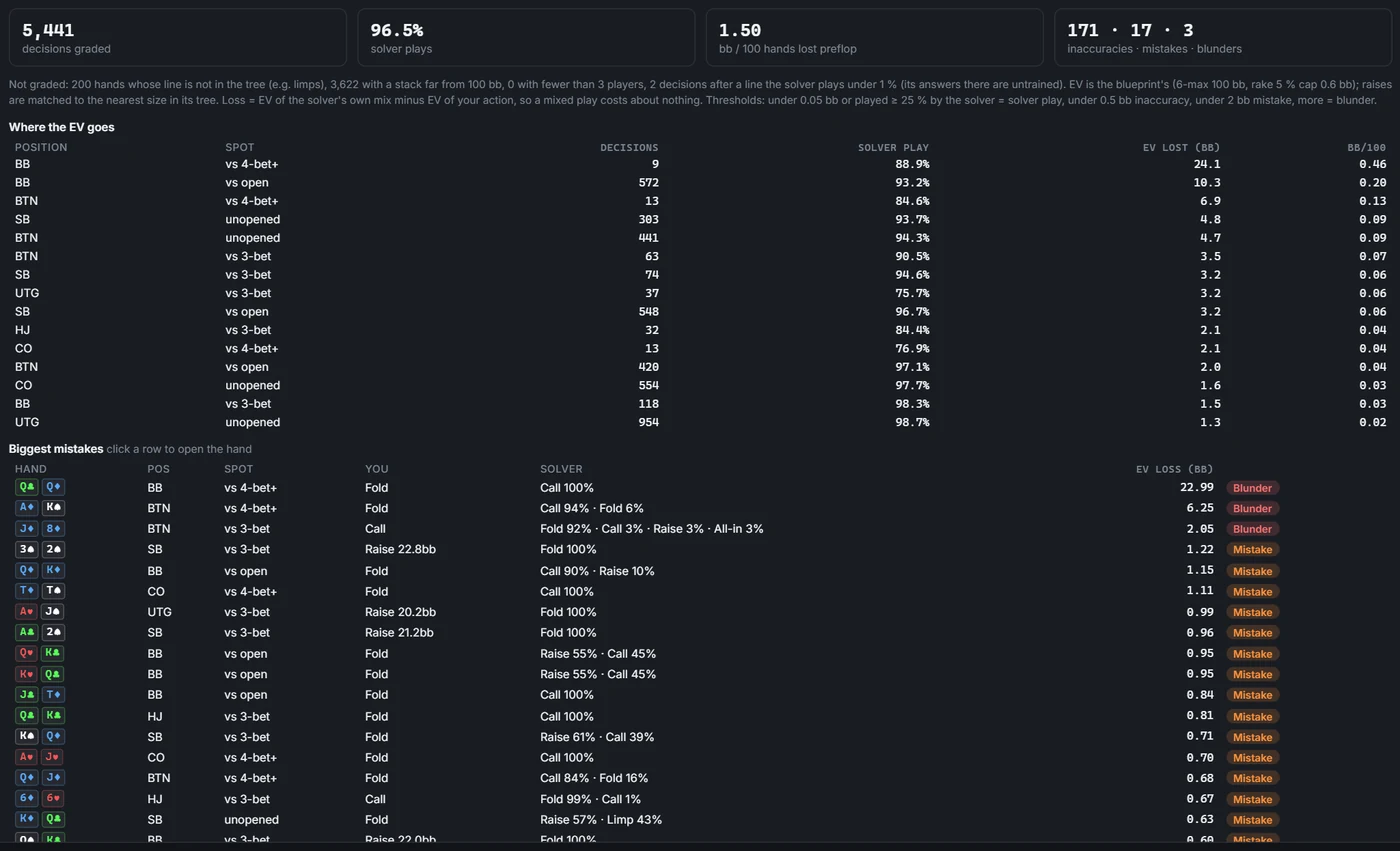The width and height of the screenshot is (1400, 851).
Task: Open the hand with 'Raise 22.8bb' action
Action: coord(700,549)
